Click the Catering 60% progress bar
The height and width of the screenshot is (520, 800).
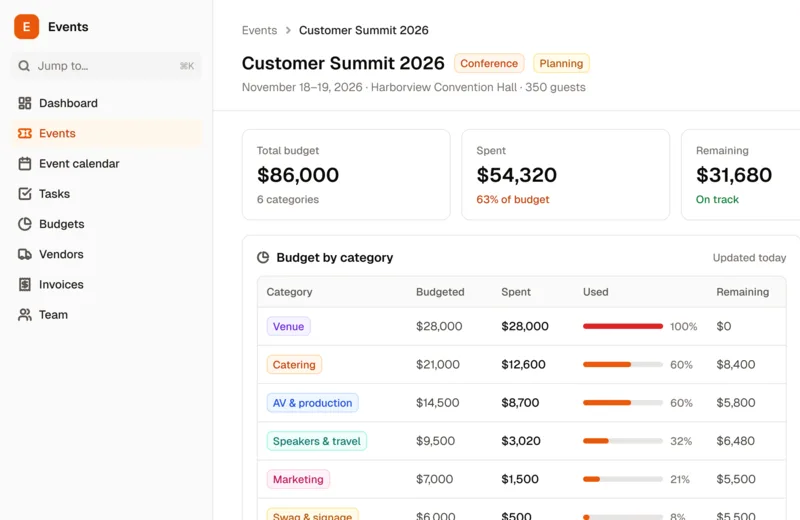click(623, 364)
